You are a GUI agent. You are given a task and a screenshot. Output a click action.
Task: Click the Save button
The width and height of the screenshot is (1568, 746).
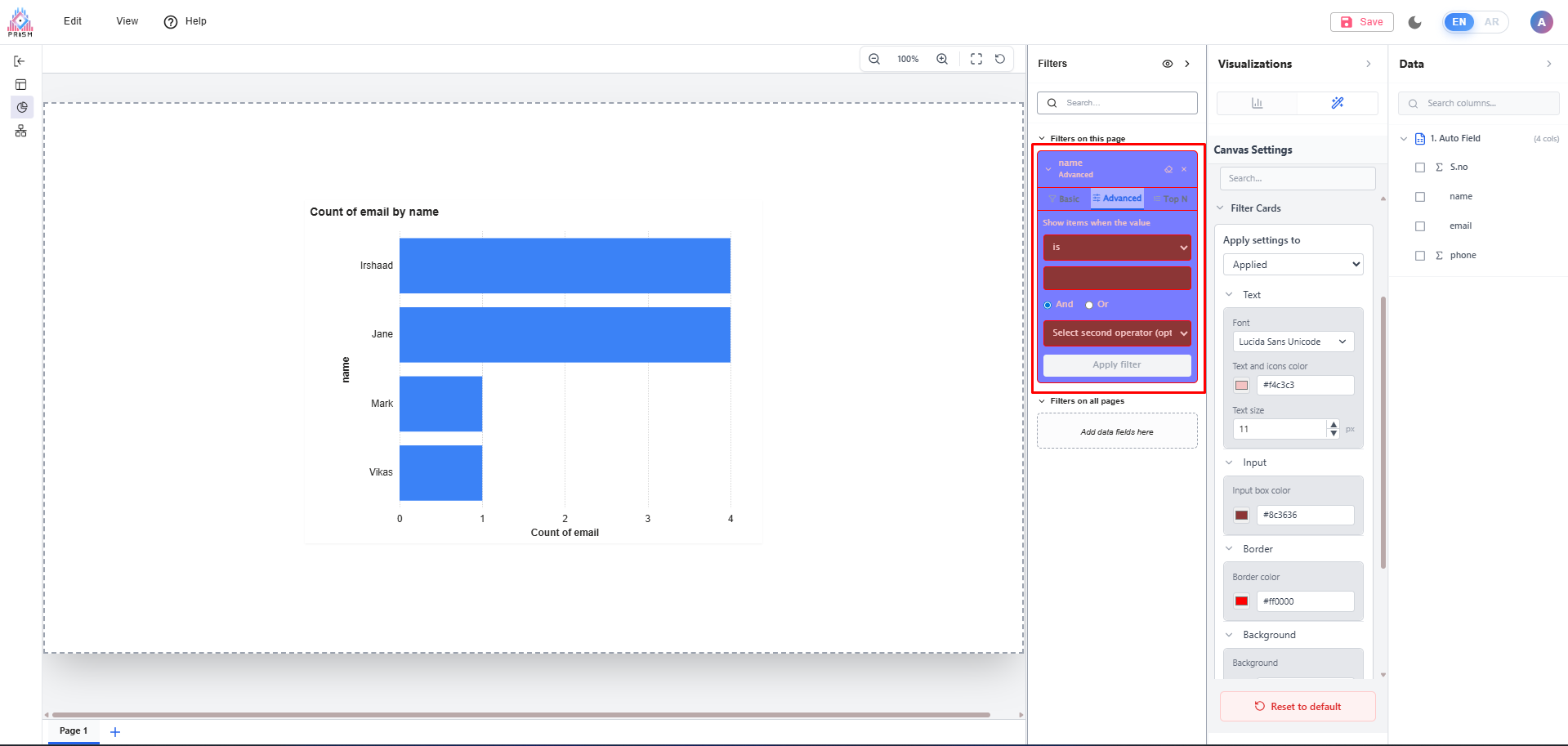[x=1362, y=22]
